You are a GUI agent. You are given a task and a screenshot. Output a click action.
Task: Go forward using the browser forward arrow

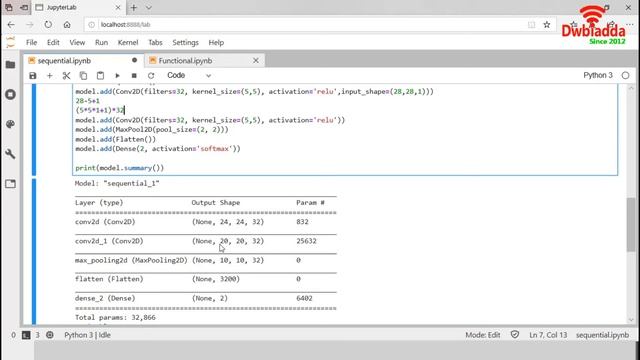coord(29,24)
